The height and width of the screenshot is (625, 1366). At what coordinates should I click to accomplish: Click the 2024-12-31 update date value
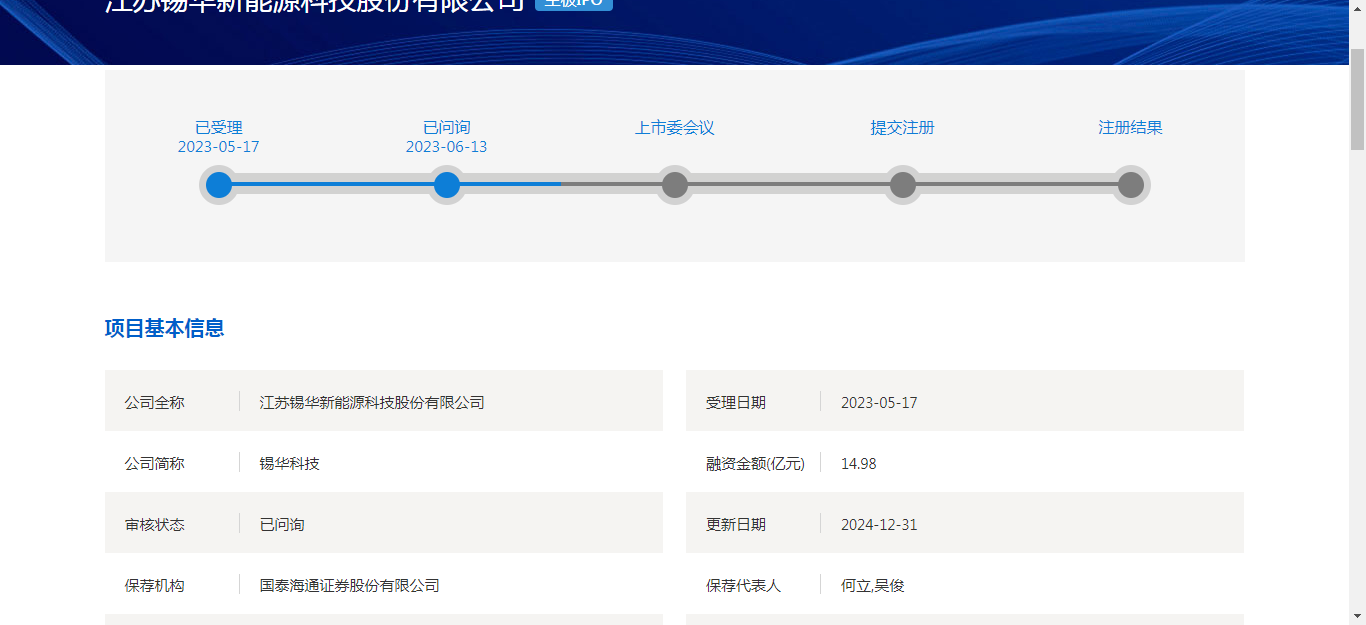pyautogui.click(x=879, y=525)
